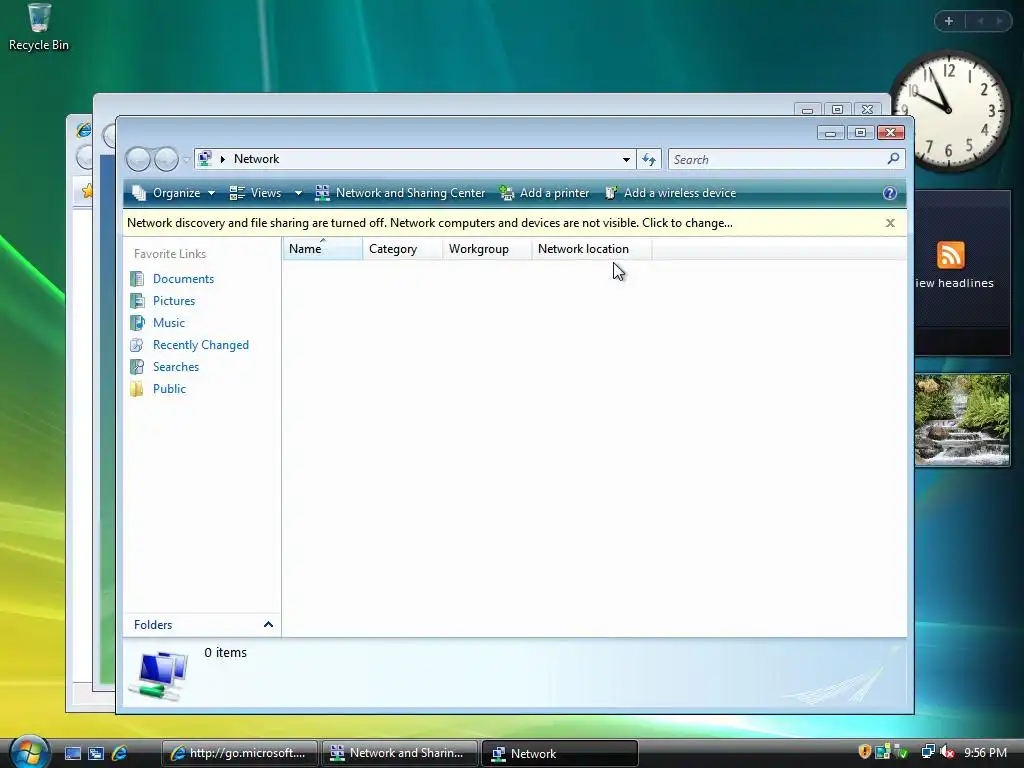The height and width of the screenshot is (768, 1024).
Task: Open the Organize menu
Action: (174, 193)
